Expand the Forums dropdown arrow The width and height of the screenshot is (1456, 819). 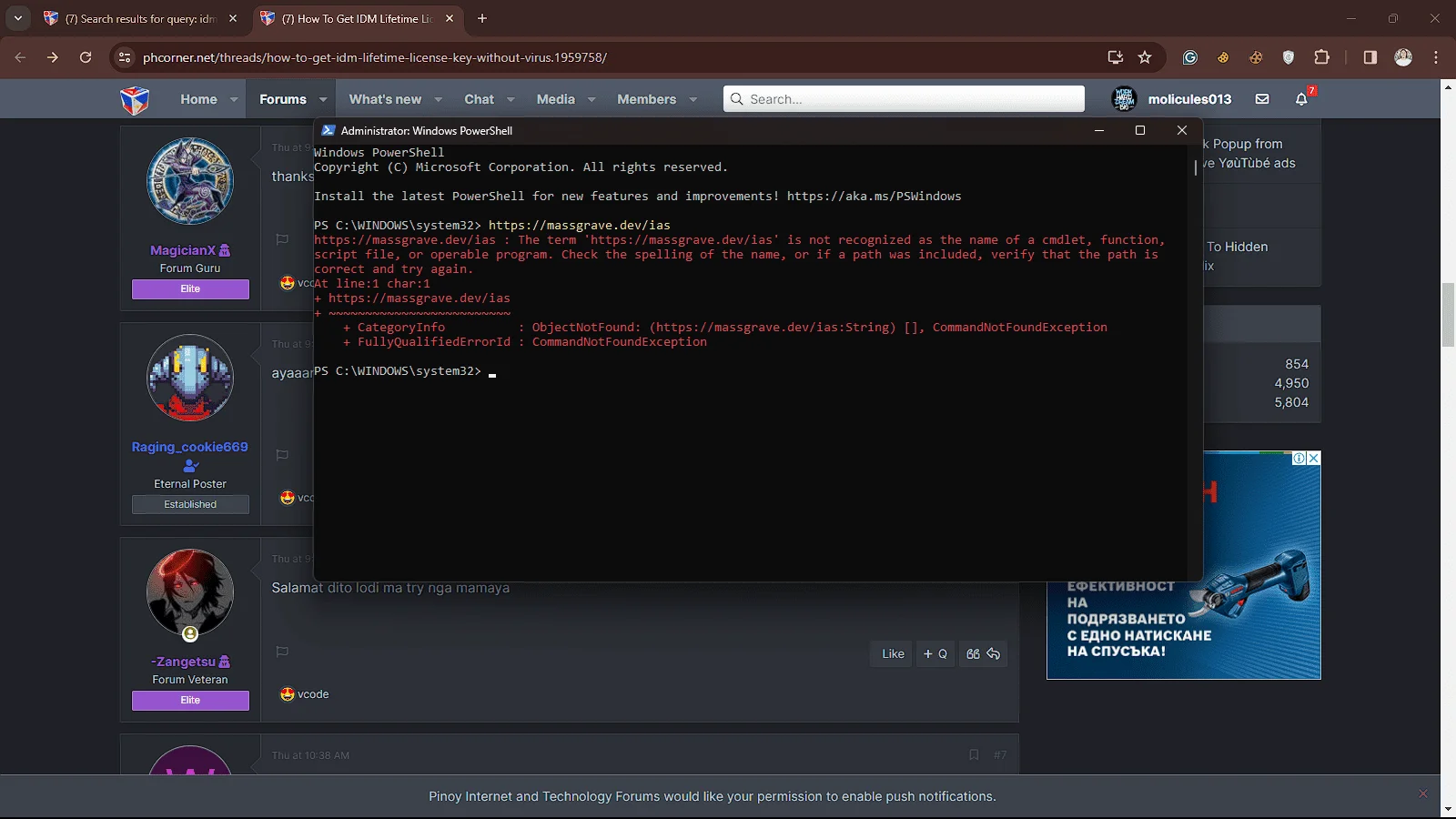click(323, 99)
